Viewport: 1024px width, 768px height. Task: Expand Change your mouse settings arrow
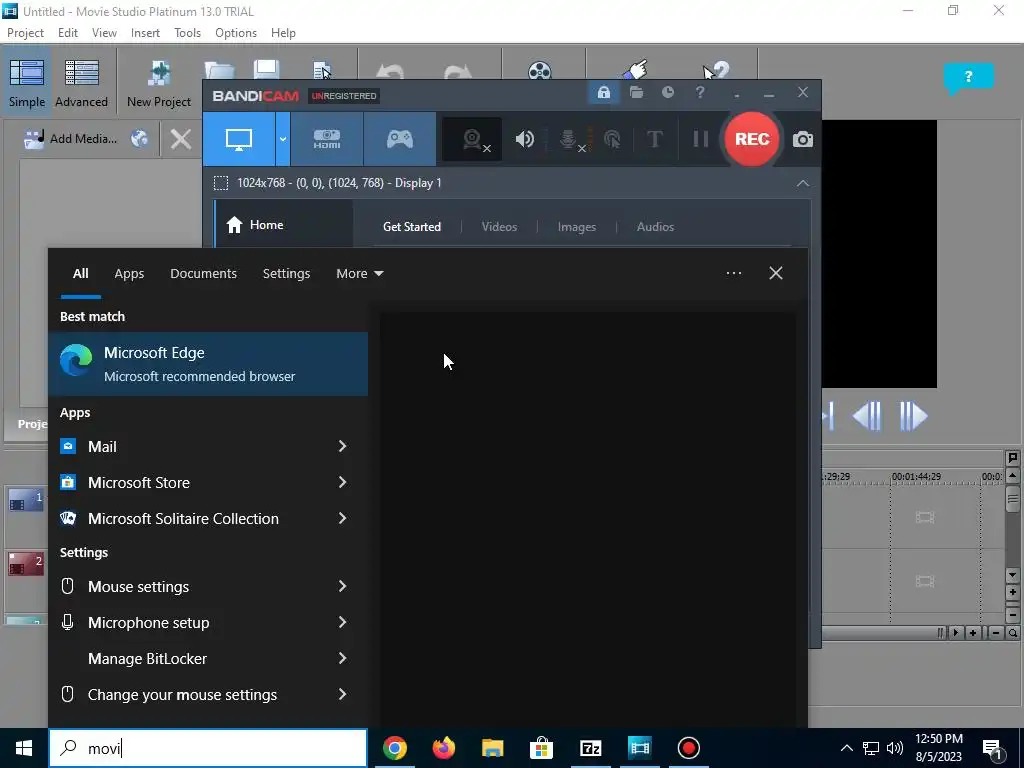(x=342, y=694)
